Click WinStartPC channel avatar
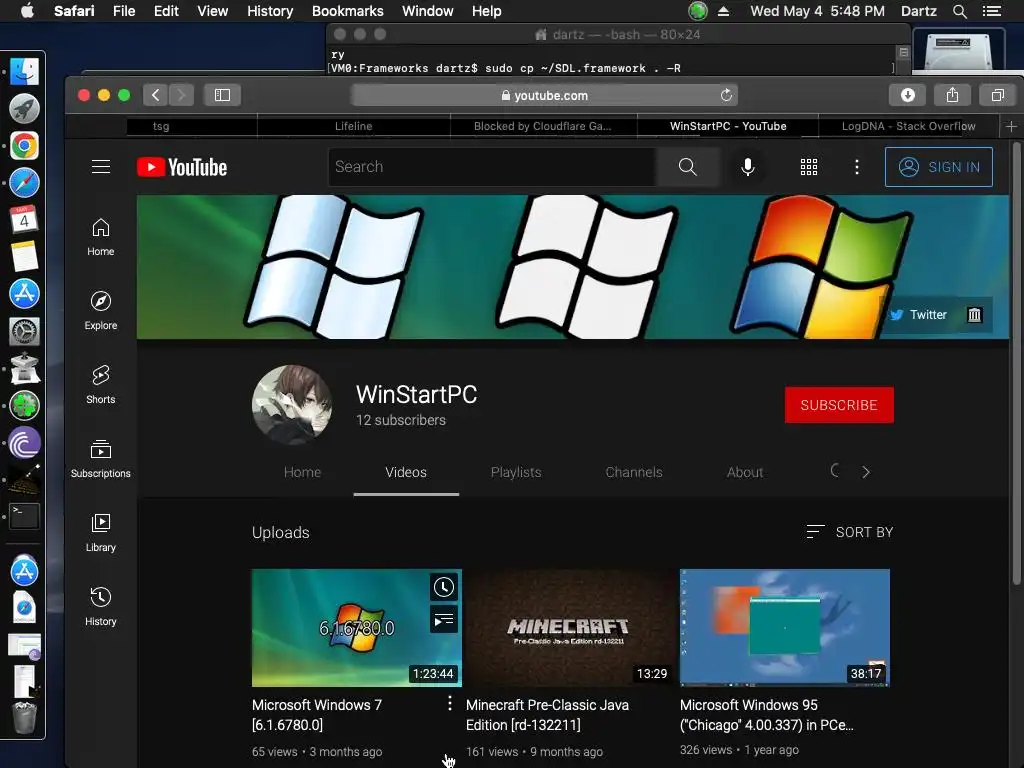1024x768 pixels. 292,405
